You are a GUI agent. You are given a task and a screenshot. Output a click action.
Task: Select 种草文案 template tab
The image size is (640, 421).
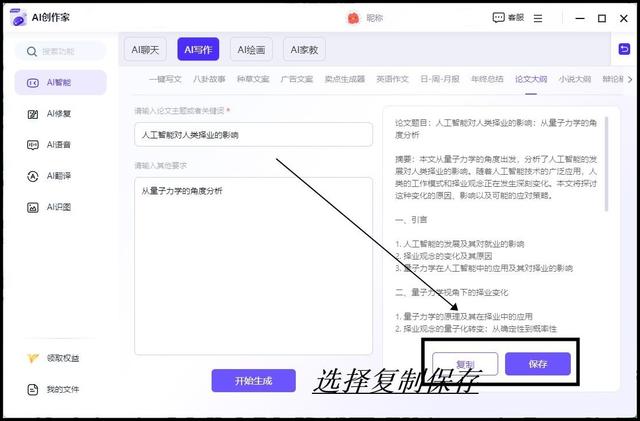pos(253,79)
